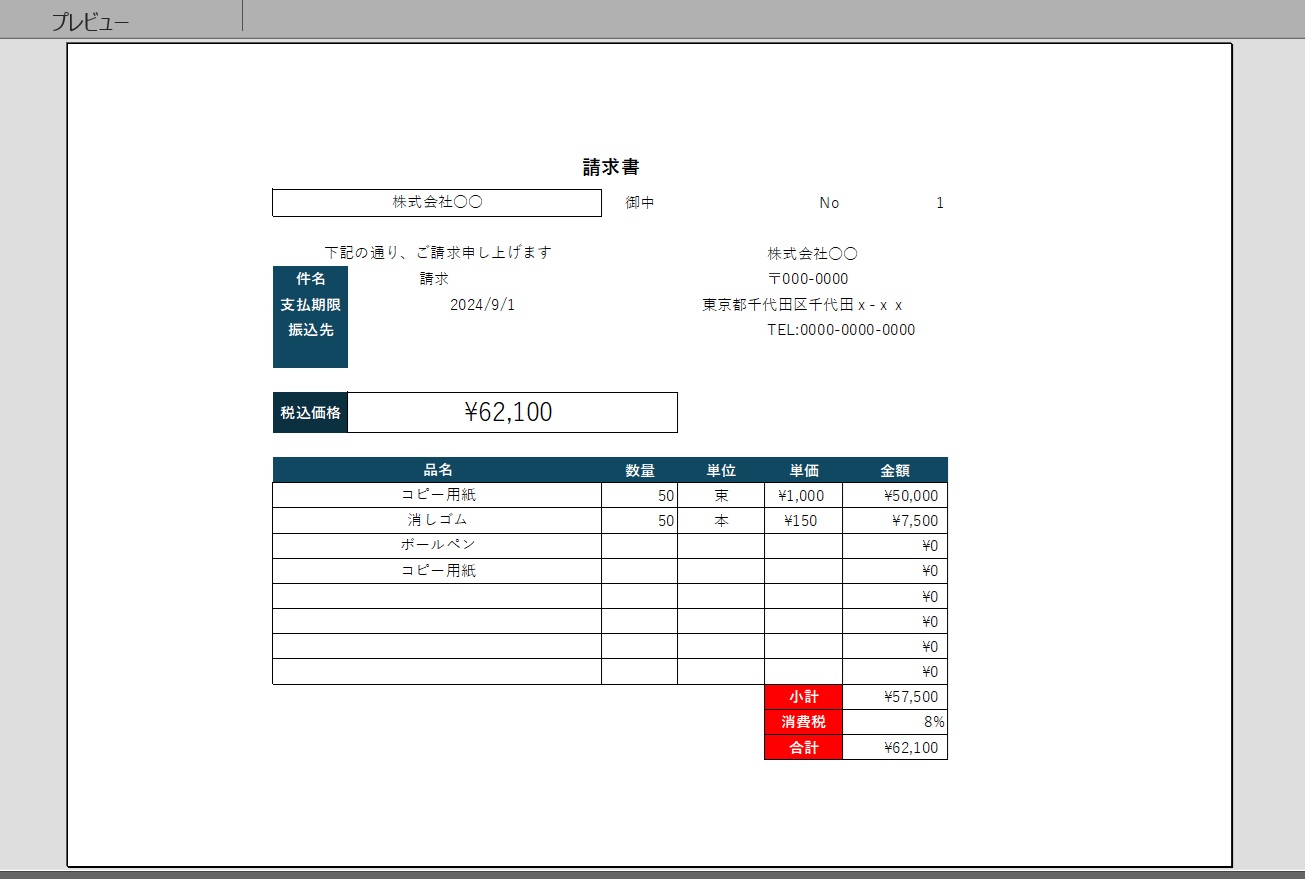Image resolution: width=1305 pixels, height=879 pixels.
Task: Select the payment date 2024/9/1
Action: pos(482,305)
